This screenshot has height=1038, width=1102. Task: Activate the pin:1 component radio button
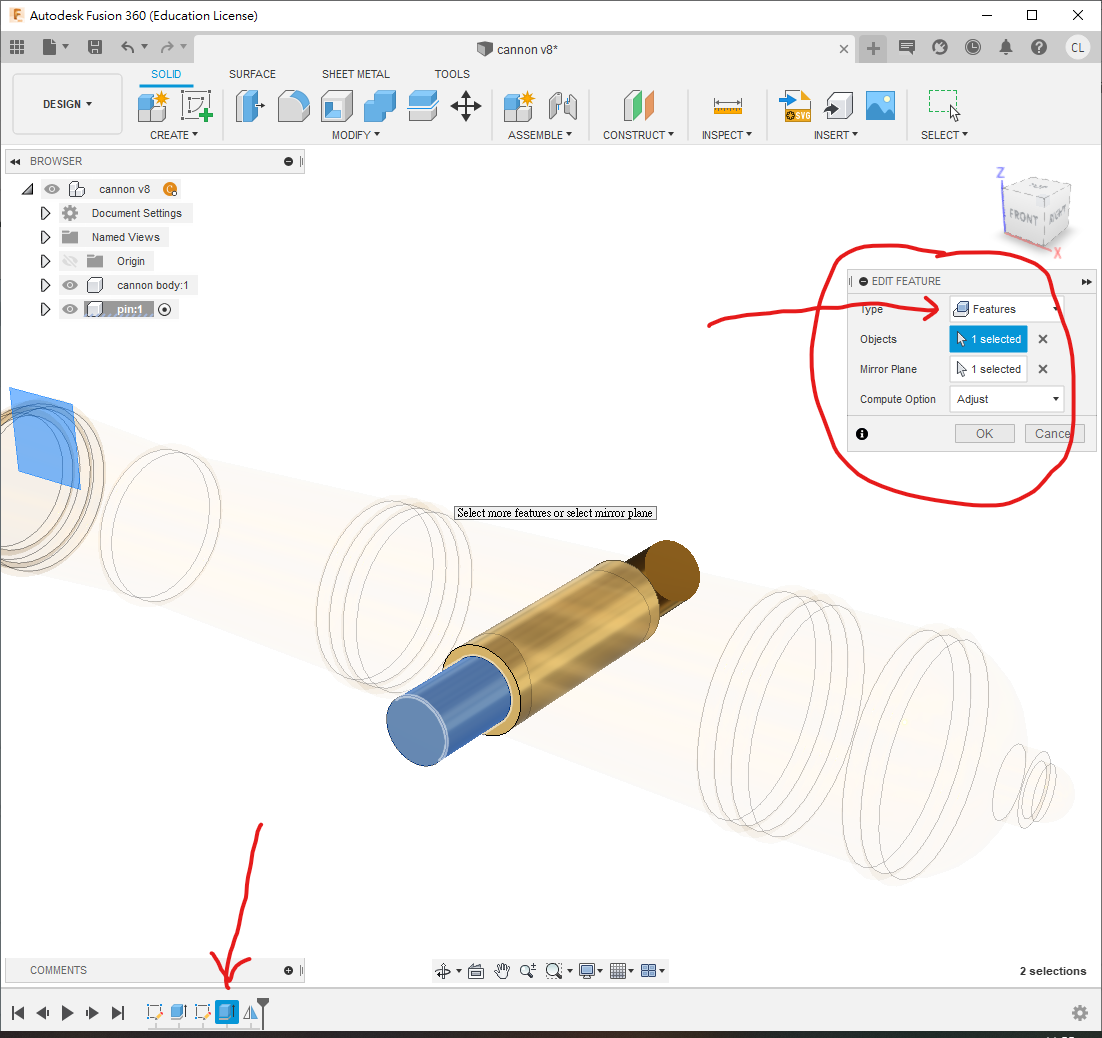[x=165, y=310]
